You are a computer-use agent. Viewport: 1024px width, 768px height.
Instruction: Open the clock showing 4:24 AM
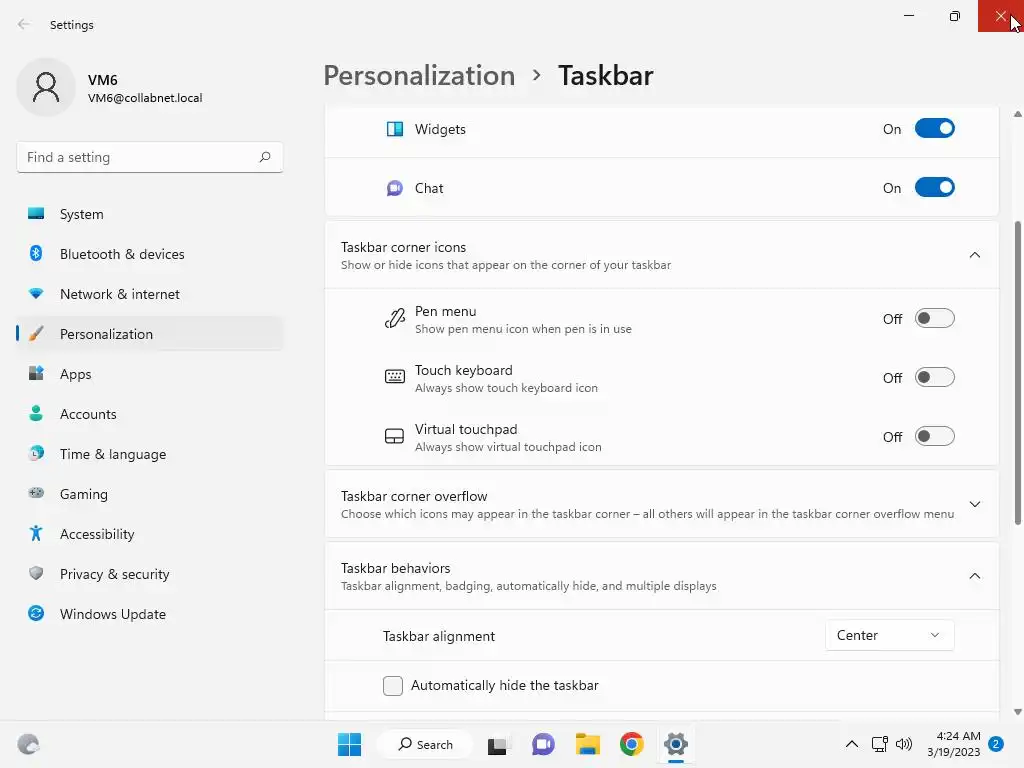pyautogui.click(x=954, y=744)
